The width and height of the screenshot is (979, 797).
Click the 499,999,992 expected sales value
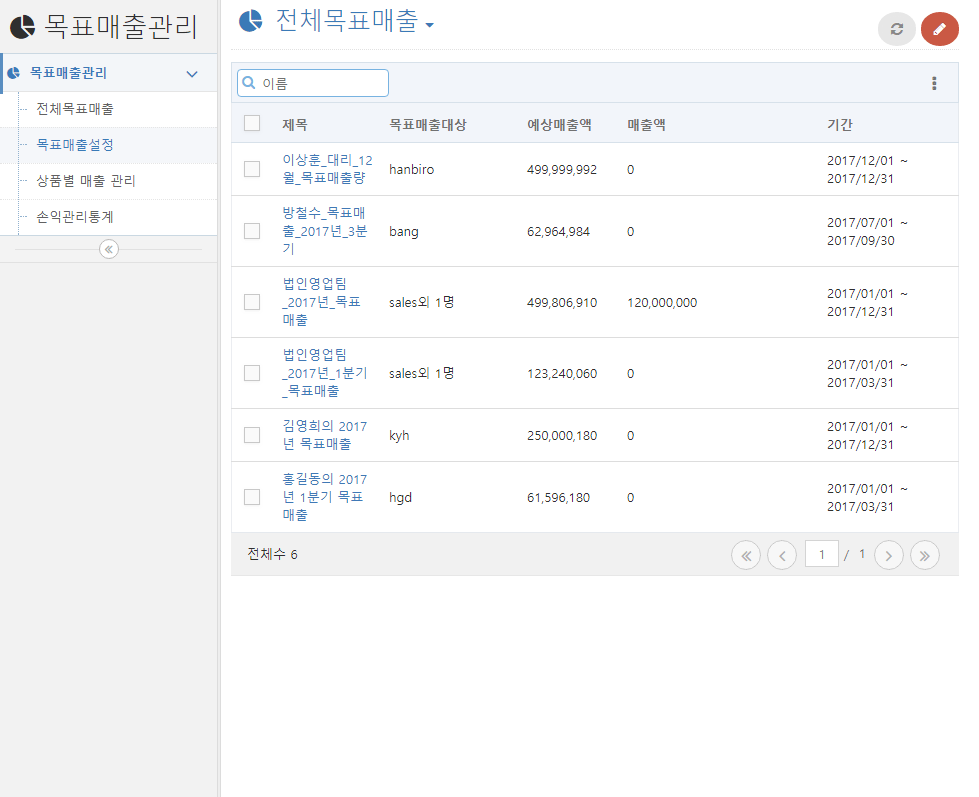click(x=562, y=170)
